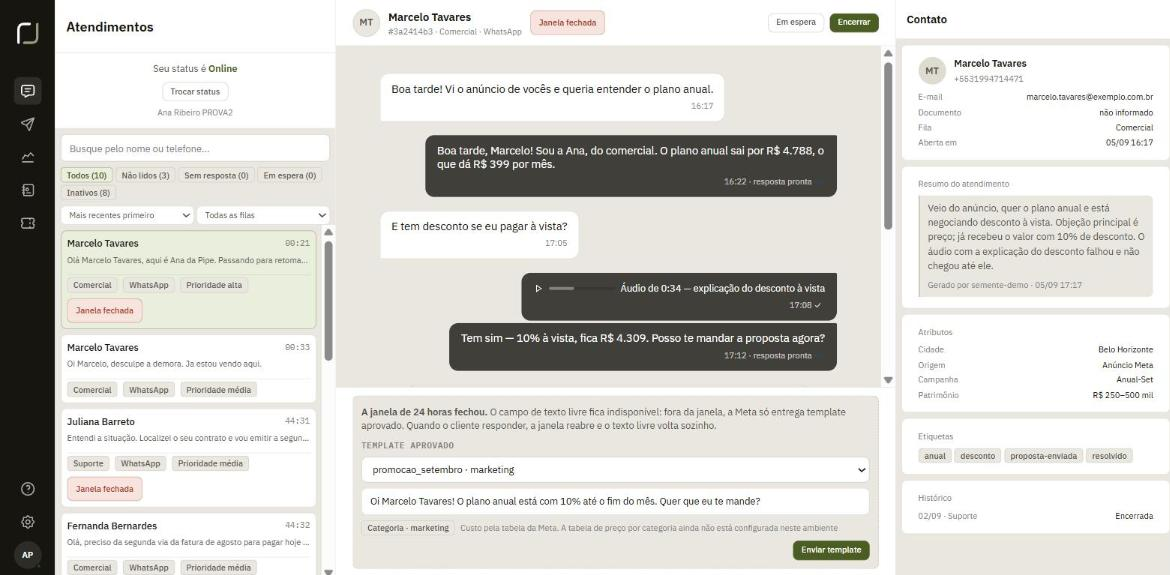The width and height of the screenshot is (1170, 575).
Task: Open the paper plane campaigns icon
Action: pyautogui.click(x=28, y=124)
